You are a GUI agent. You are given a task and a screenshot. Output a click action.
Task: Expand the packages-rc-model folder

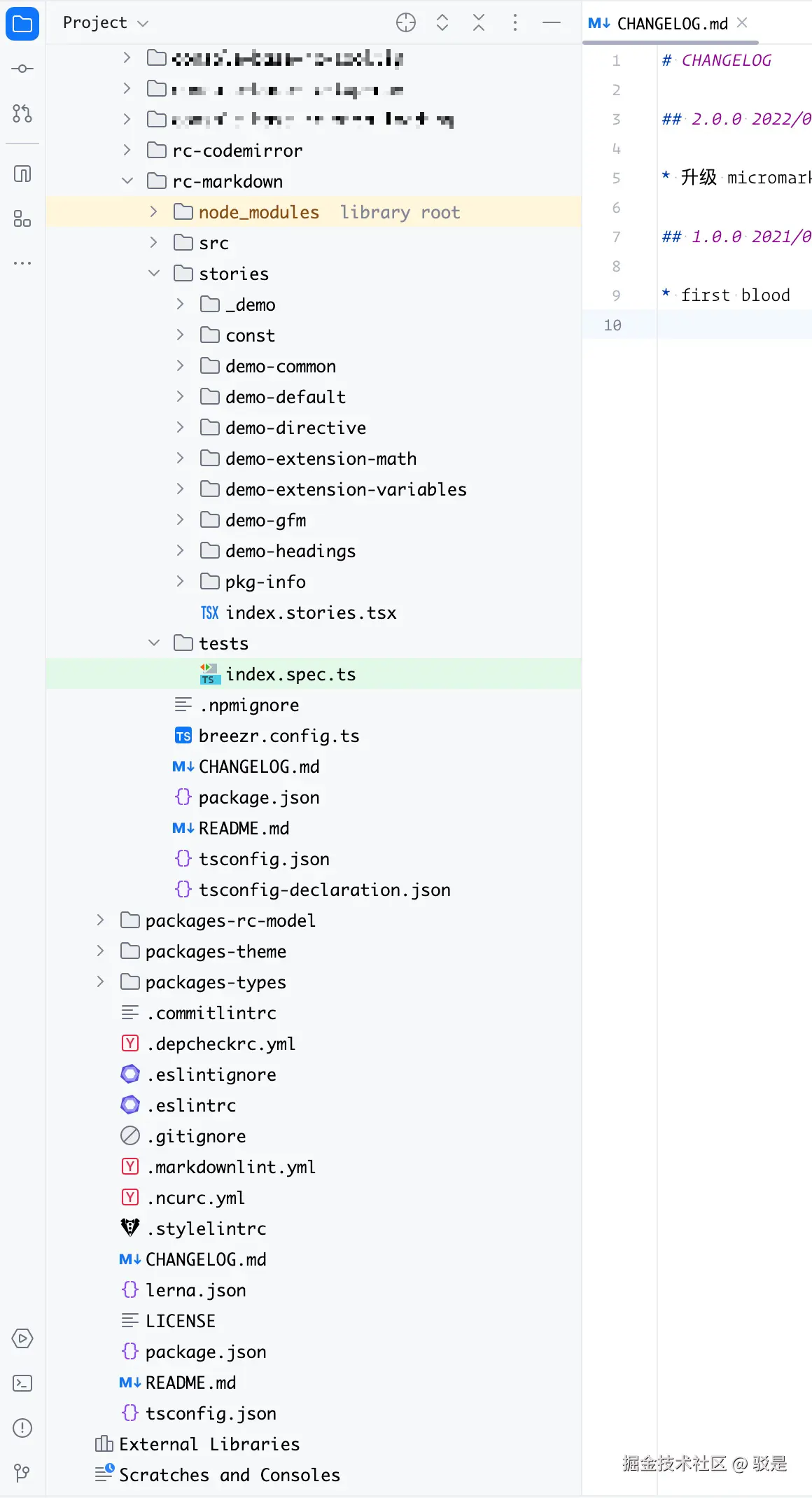coord(101,920)
